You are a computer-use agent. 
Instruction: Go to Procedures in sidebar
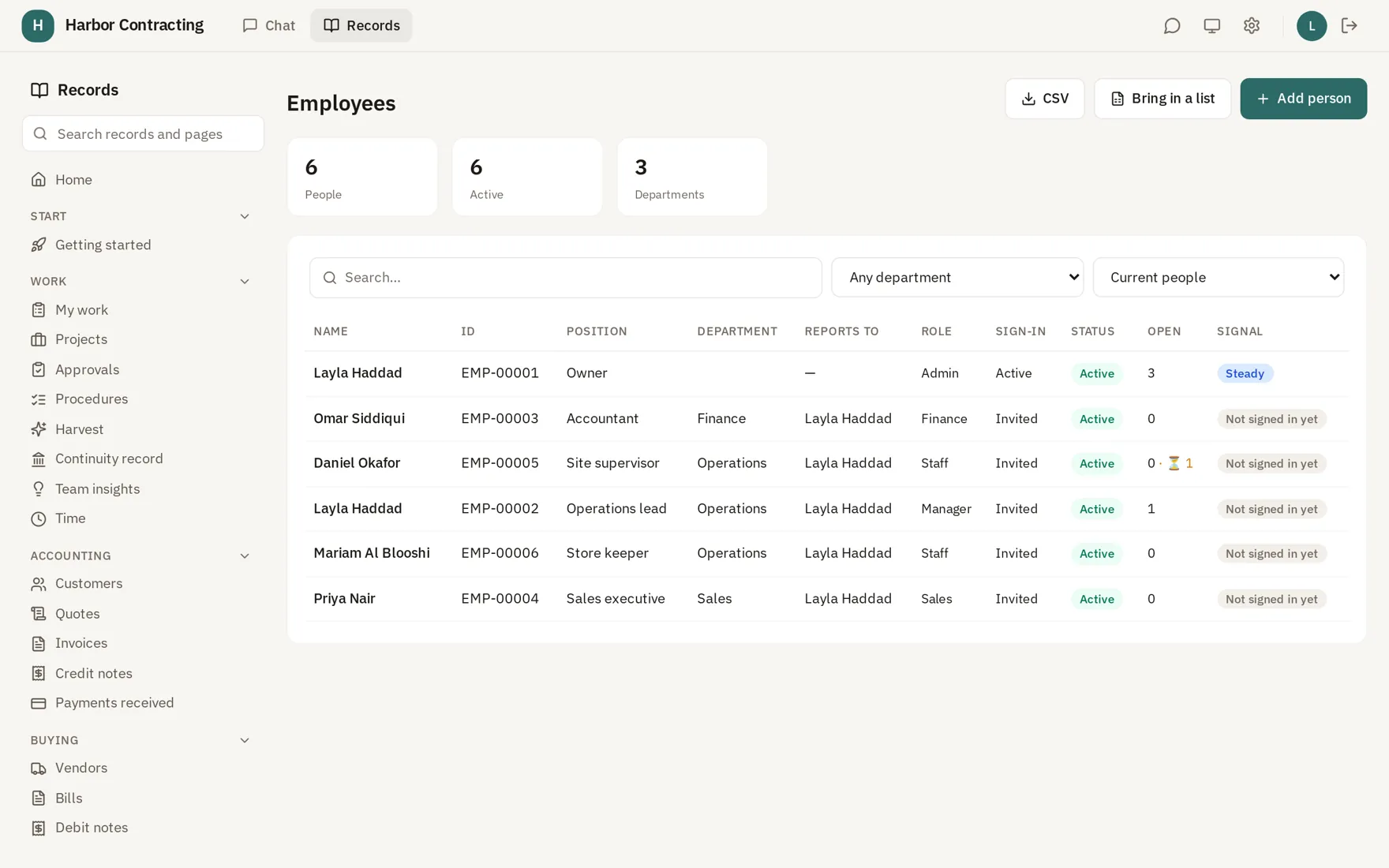(142, 399)
